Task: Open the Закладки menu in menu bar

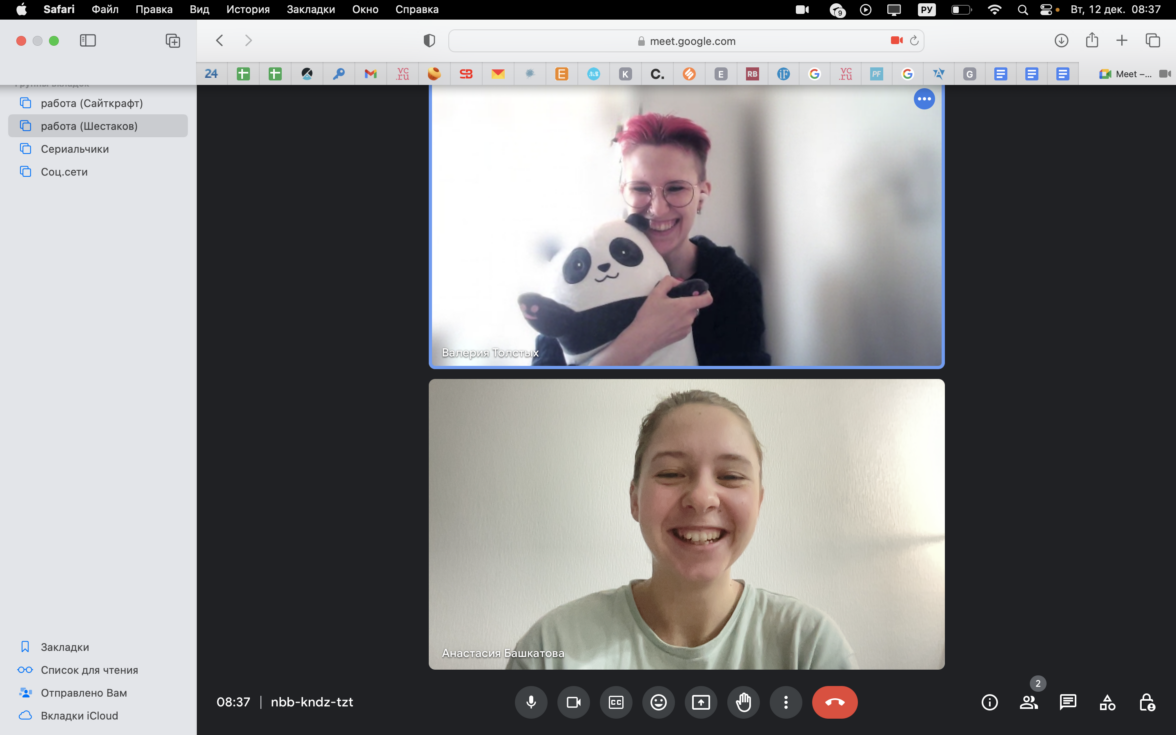Action: 310,9
